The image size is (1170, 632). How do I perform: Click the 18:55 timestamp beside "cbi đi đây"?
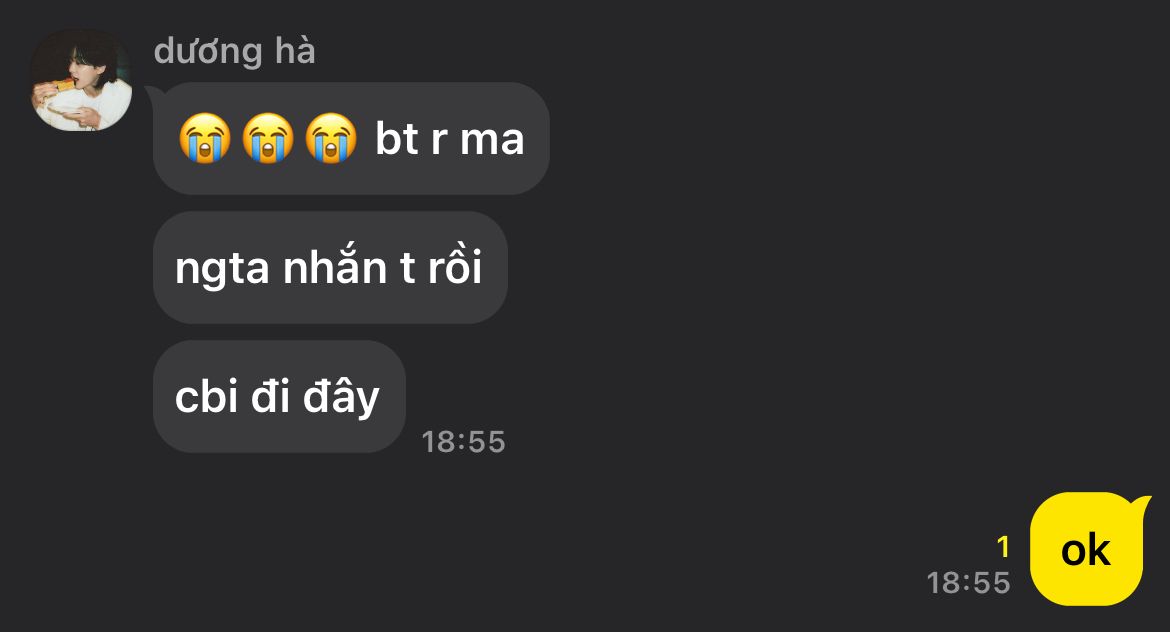click(x=463, y=442)
